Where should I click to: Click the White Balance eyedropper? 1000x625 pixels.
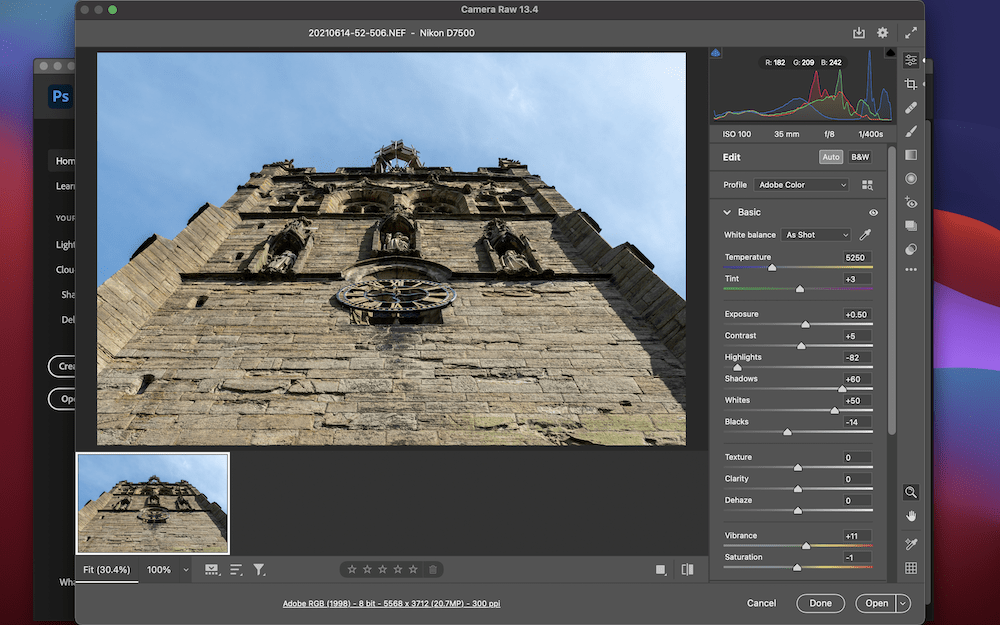coord(864,235)
